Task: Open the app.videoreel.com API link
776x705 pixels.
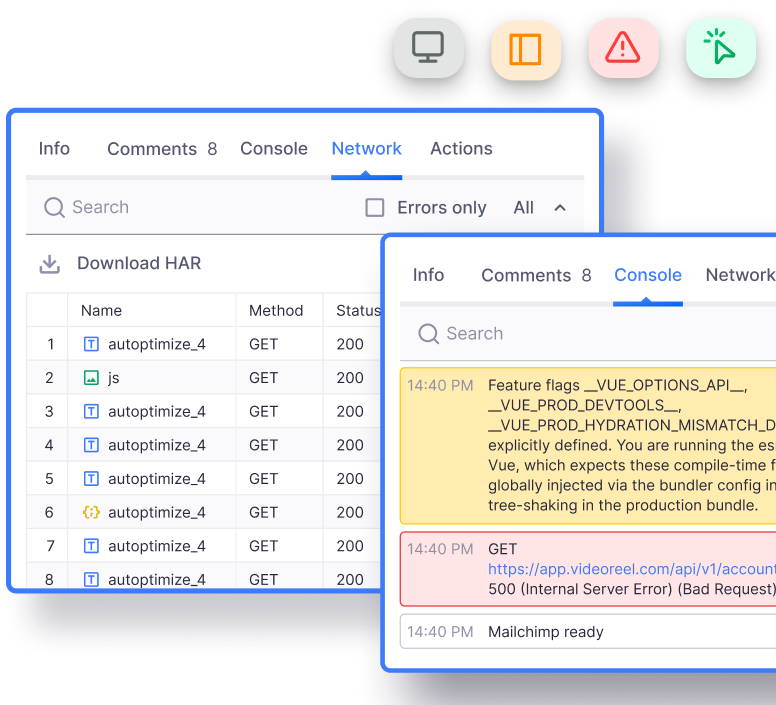Action: (x=632, y=569)
